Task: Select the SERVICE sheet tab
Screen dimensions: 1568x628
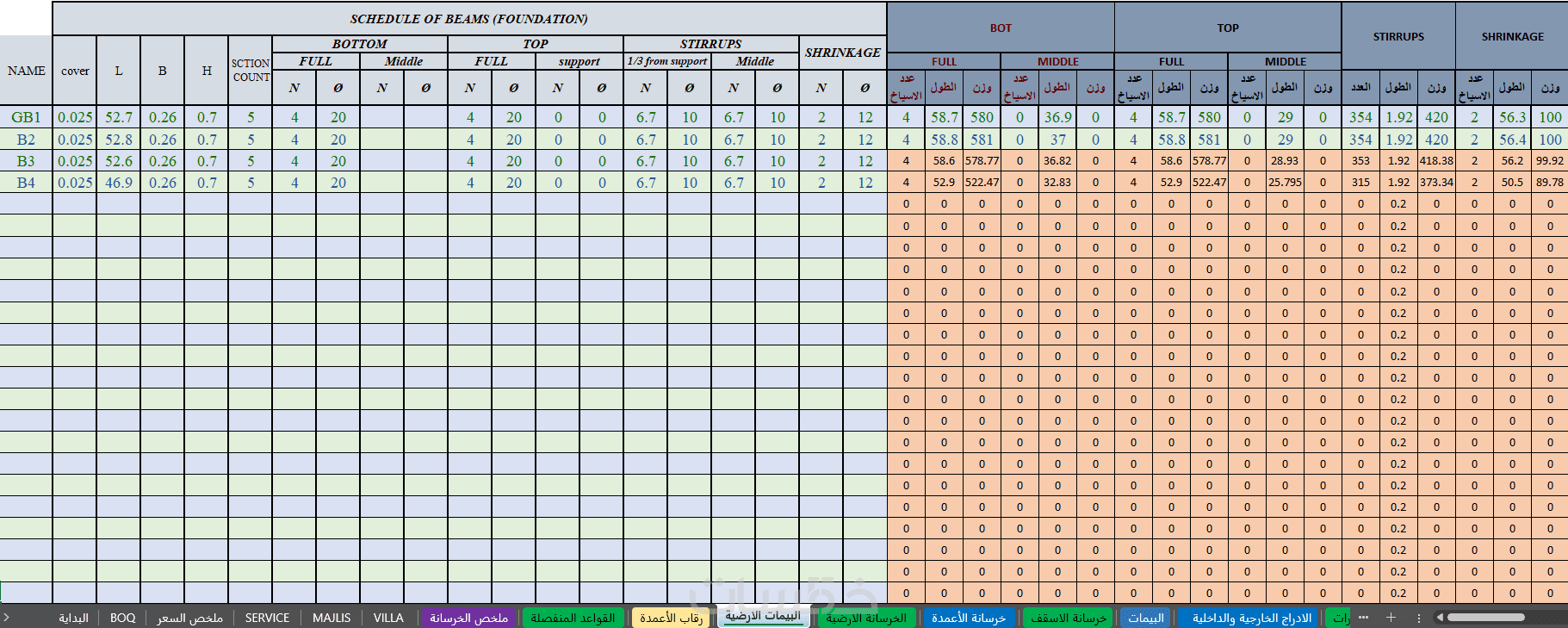Action: coord(267,618)
